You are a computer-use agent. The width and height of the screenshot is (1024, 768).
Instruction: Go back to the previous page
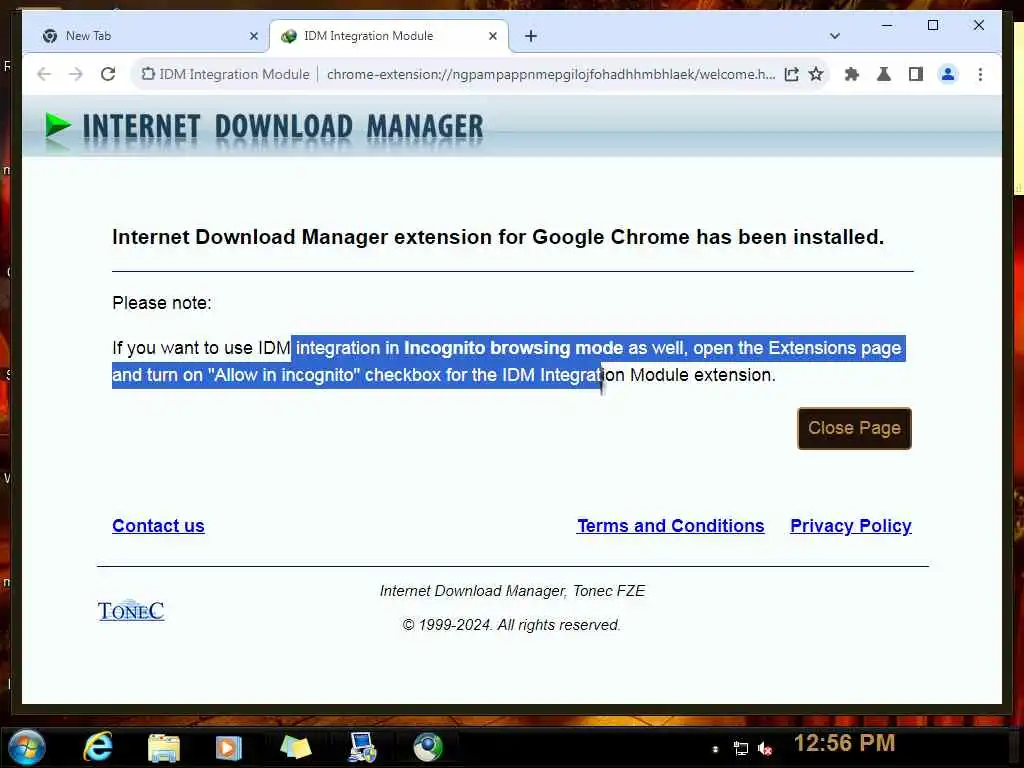(x=44, y=74)
